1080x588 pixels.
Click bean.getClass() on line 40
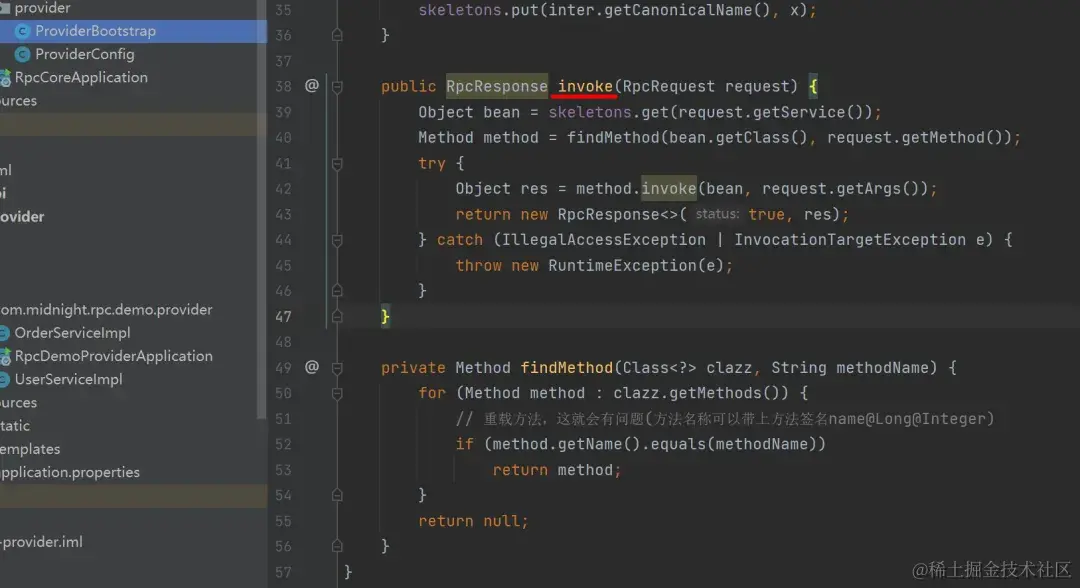[738, 137]
